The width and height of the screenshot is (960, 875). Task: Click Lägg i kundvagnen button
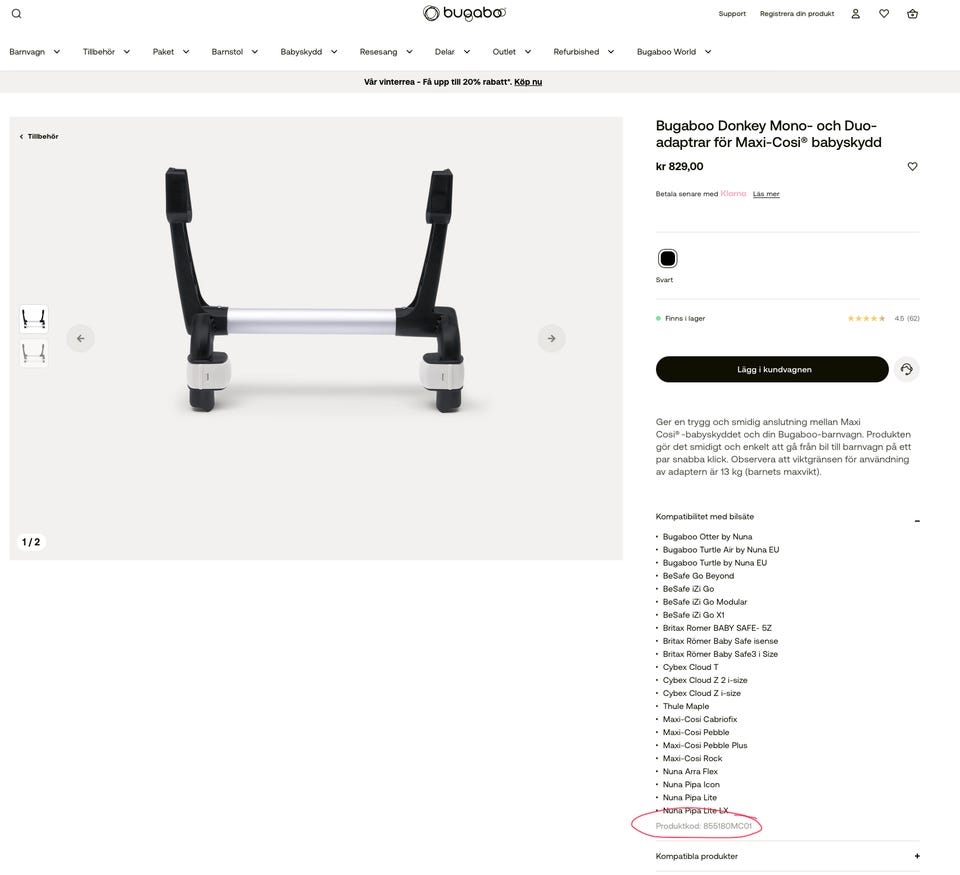click(x=771, y=369)
